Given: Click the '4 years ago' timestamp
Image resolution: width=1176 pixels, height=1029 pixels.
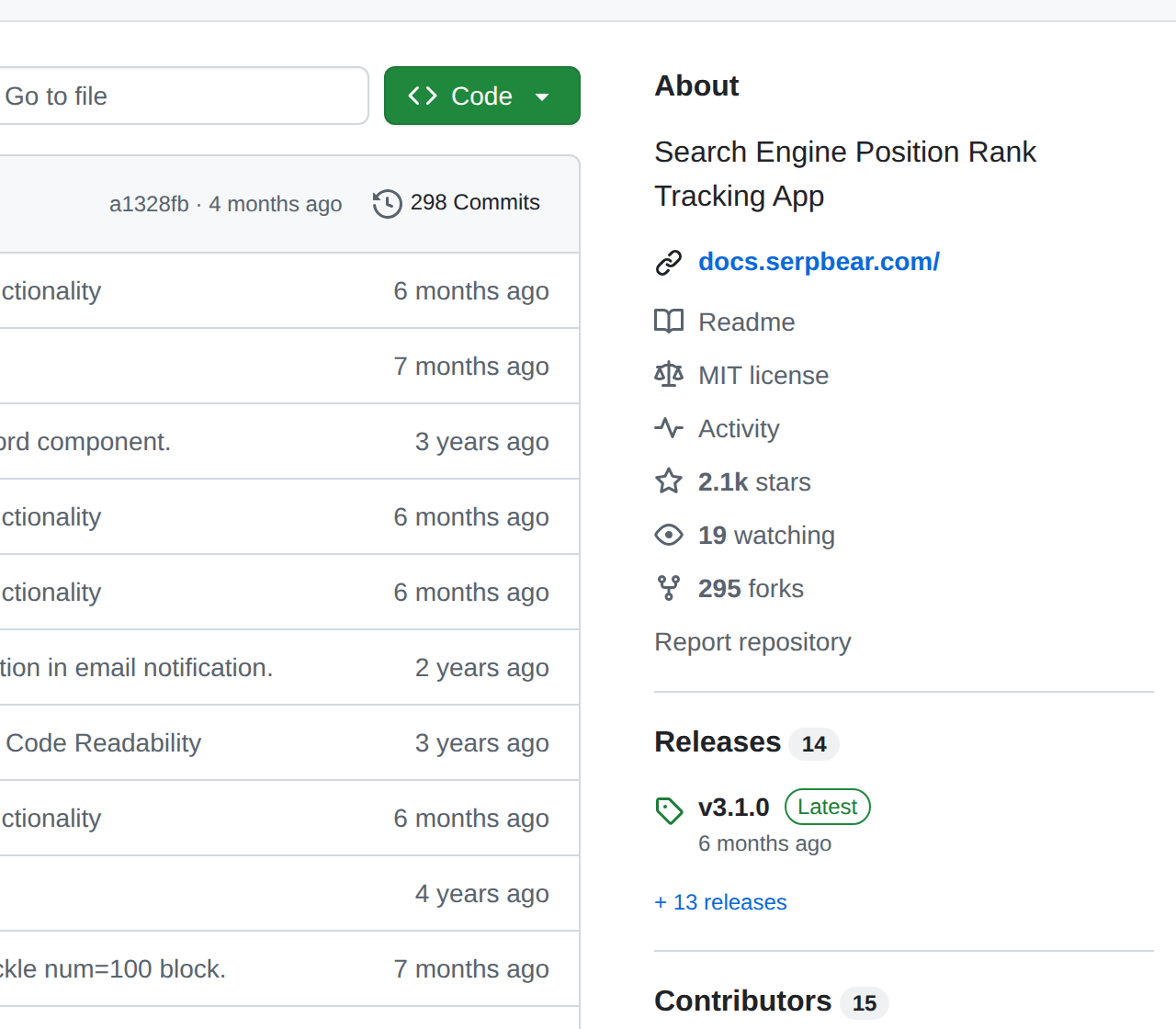Looking at the screenshot, I should [x=481, y=894].
